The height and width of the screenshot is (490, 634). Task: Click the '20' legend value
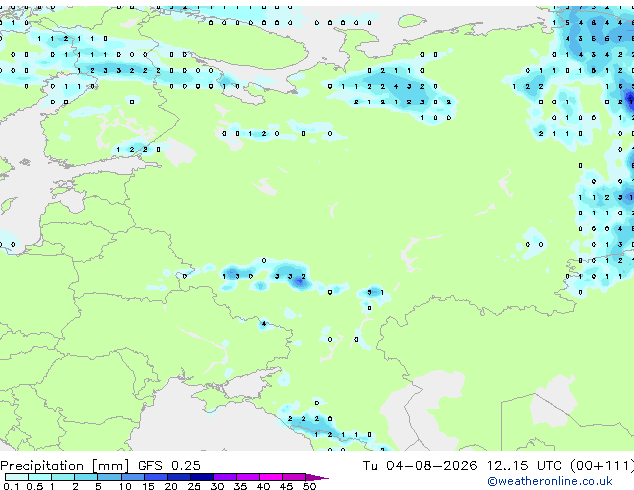[x=171, y=486]
